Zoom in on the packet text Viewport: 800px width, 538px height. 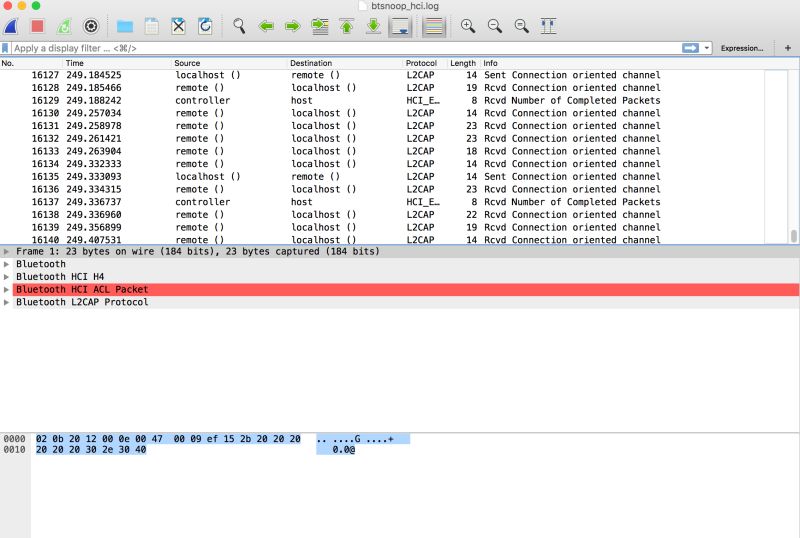coord(468,26)
